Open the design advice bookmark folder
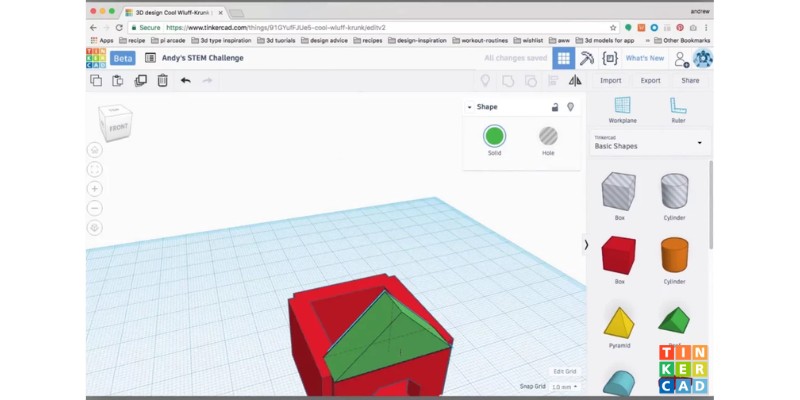Viewport: 800px width, 400px height. (x=324, y=40)
